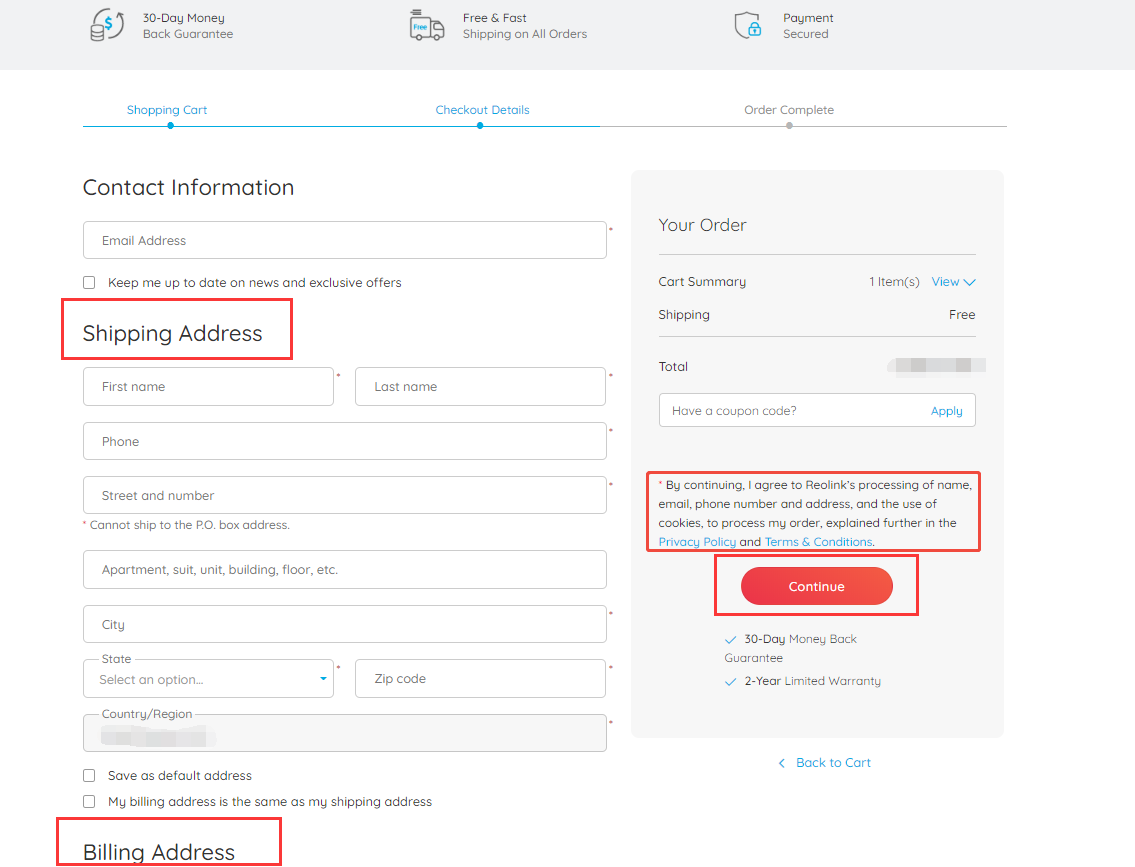
Task: Open Terms & Conditions link
Action: click(x=818, y=542)
